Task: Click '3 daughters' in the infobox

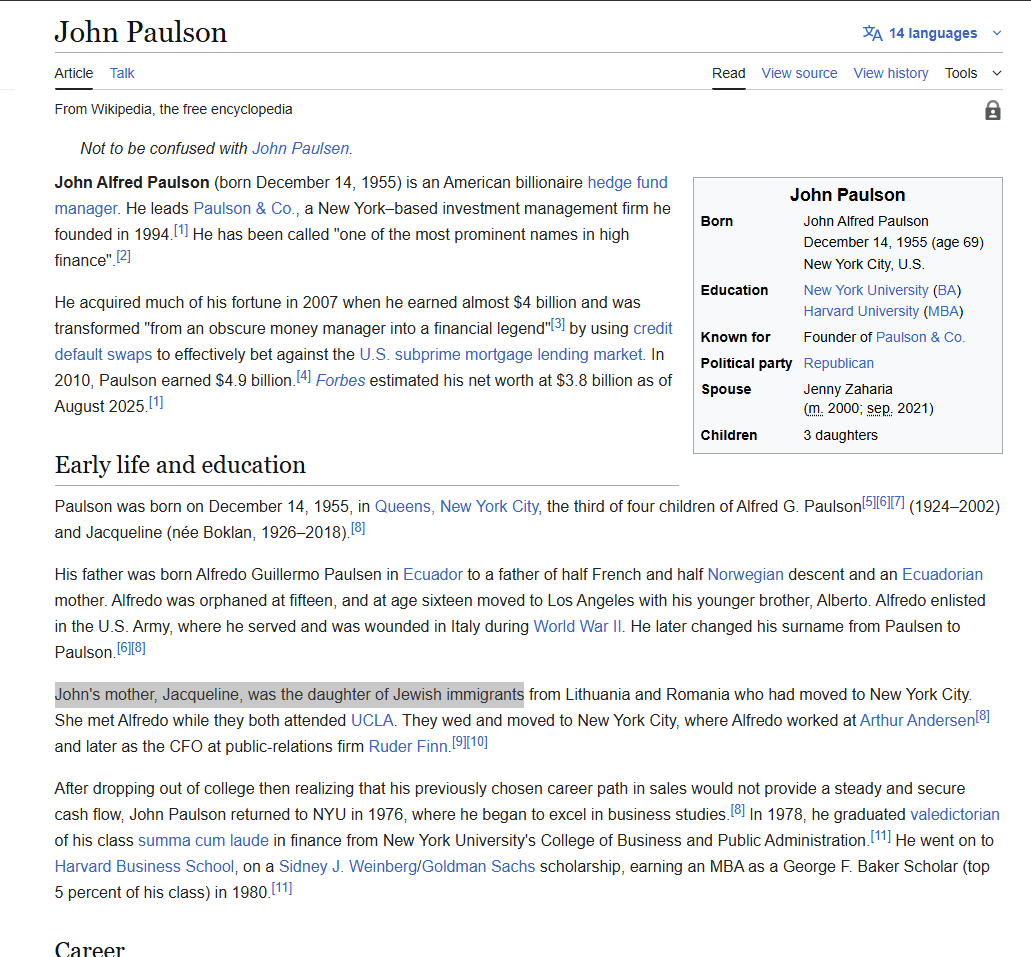Action: coord(840,435)
